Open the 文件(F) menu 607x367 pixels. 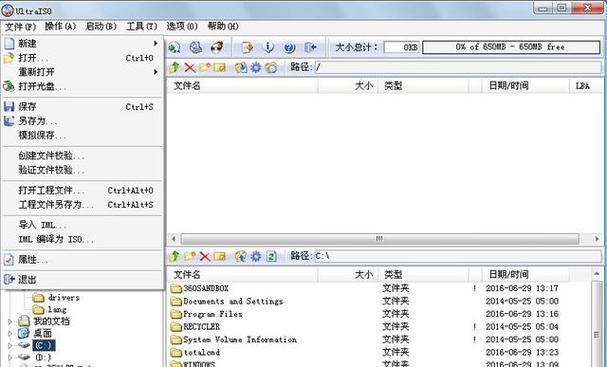coord(20,26)
